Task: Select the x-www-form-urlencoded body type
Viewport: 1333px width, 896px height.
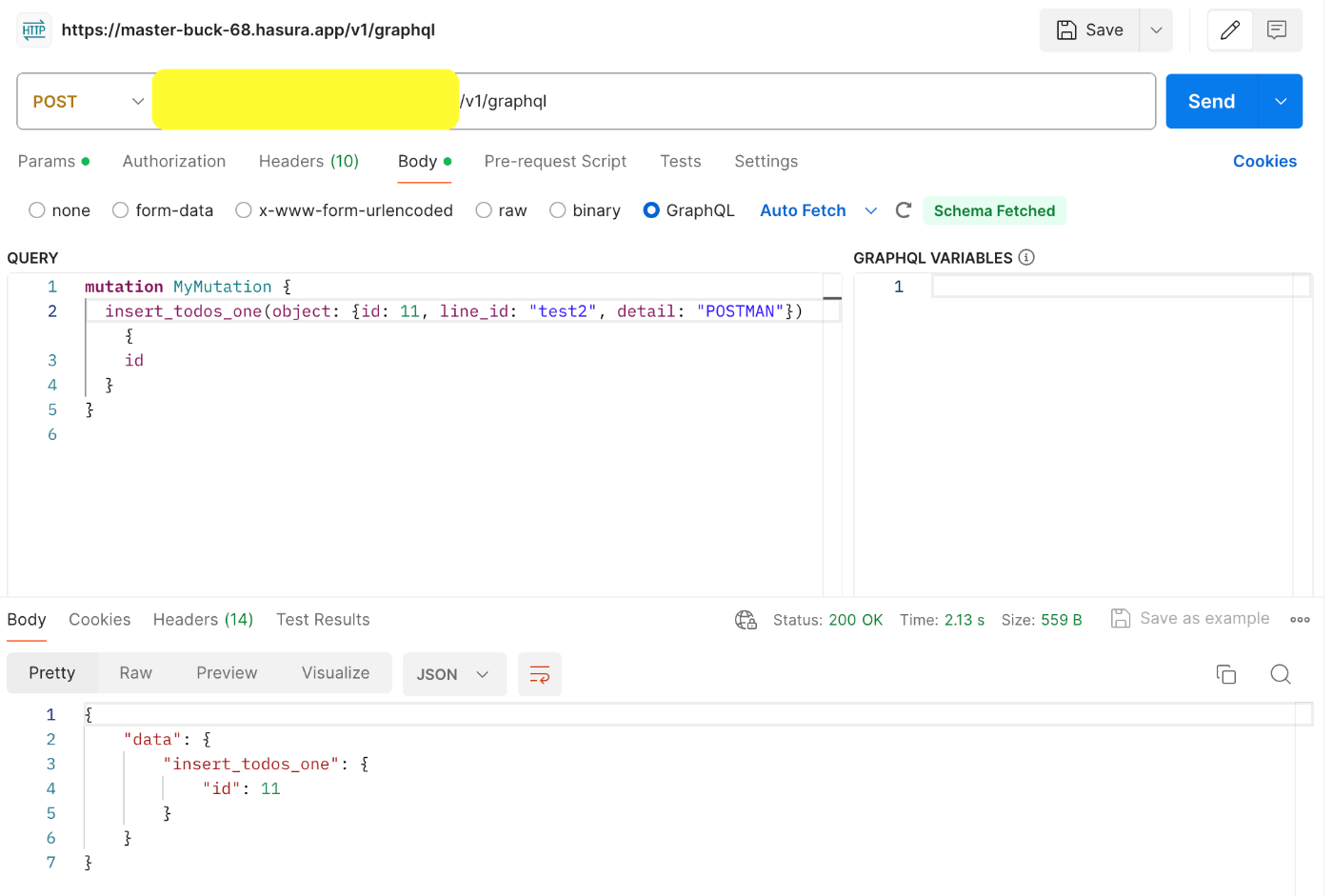Action: pos(244,210)
